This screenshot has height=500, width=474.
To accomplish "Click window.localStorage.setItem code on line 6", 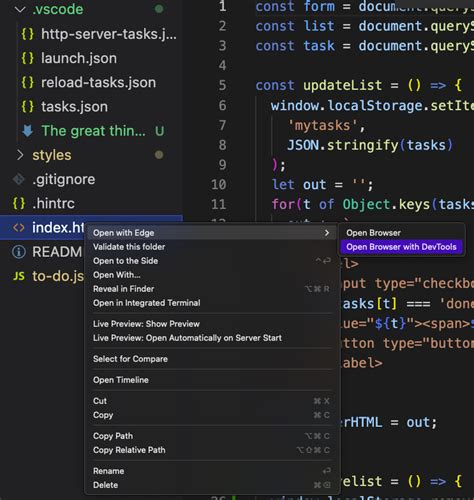I will coord(372,106).
